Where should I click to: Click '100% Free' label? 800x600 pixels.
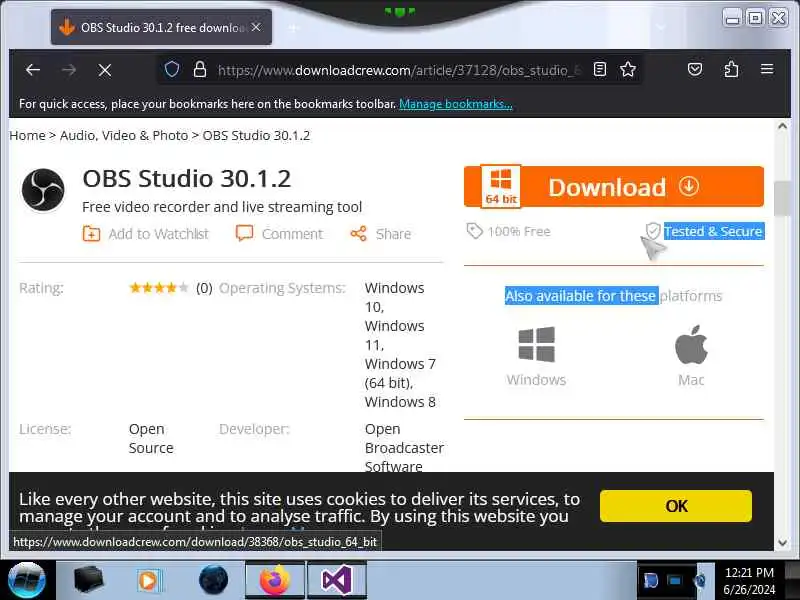click(x=519, y=232)
